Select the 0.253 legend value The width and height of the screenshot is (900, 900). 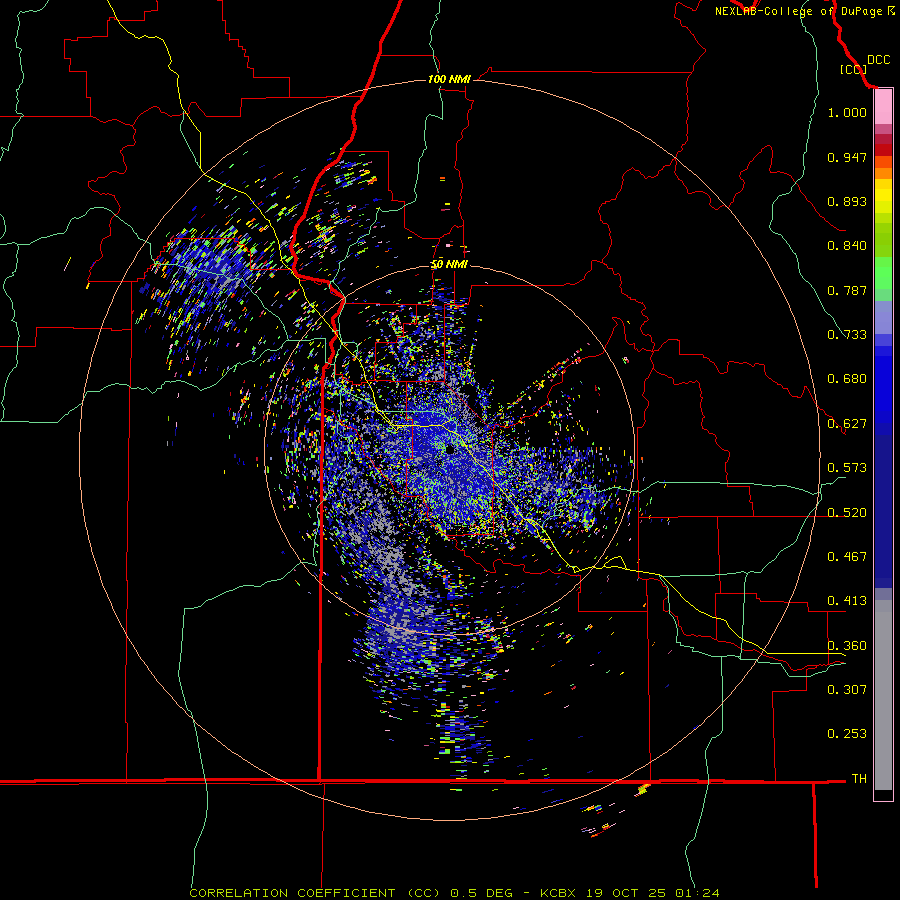pos(847,734)
